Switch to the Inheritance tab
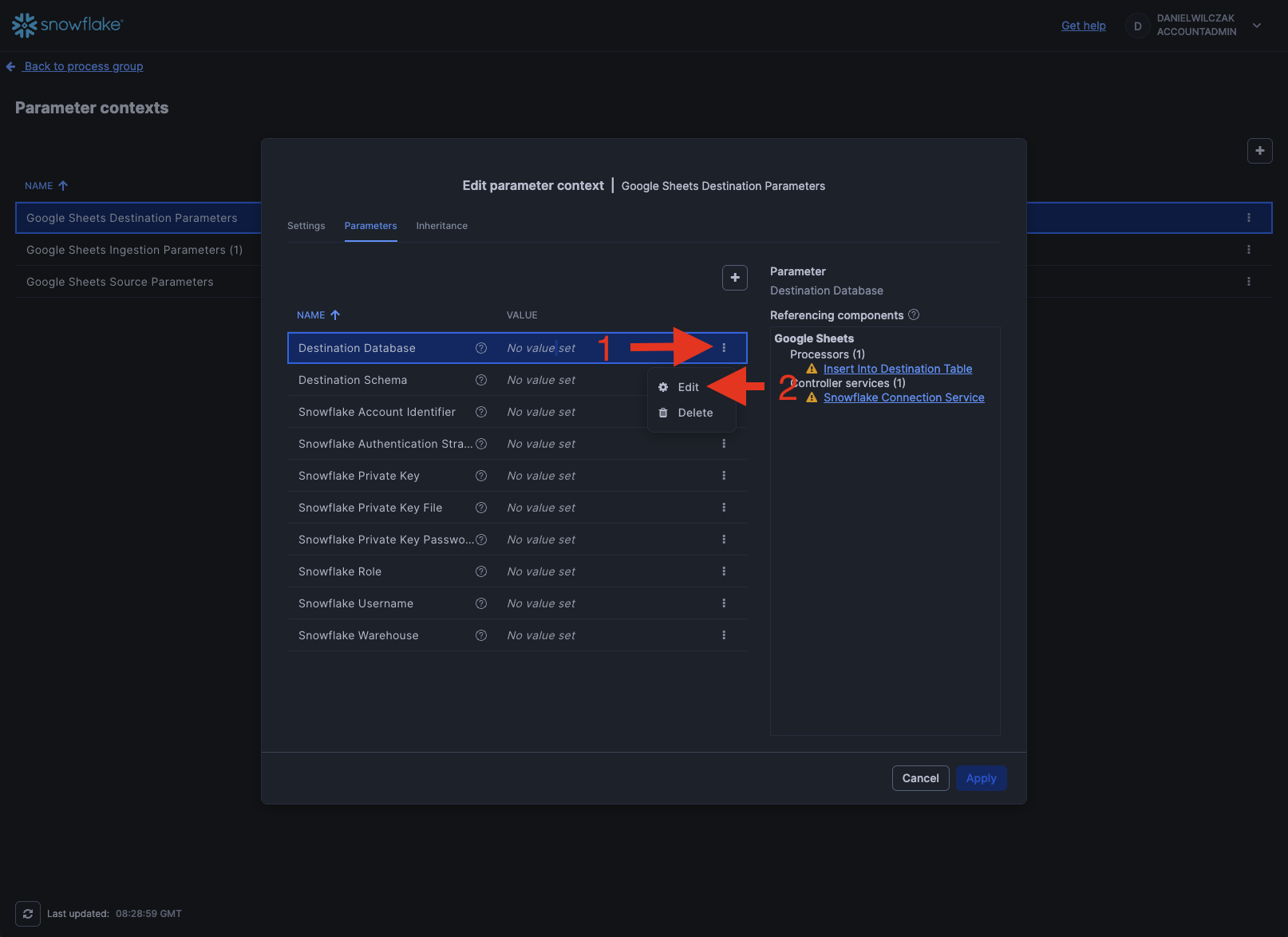The width and height of the screenshot is (1288, 937). (x=441, y=226)
